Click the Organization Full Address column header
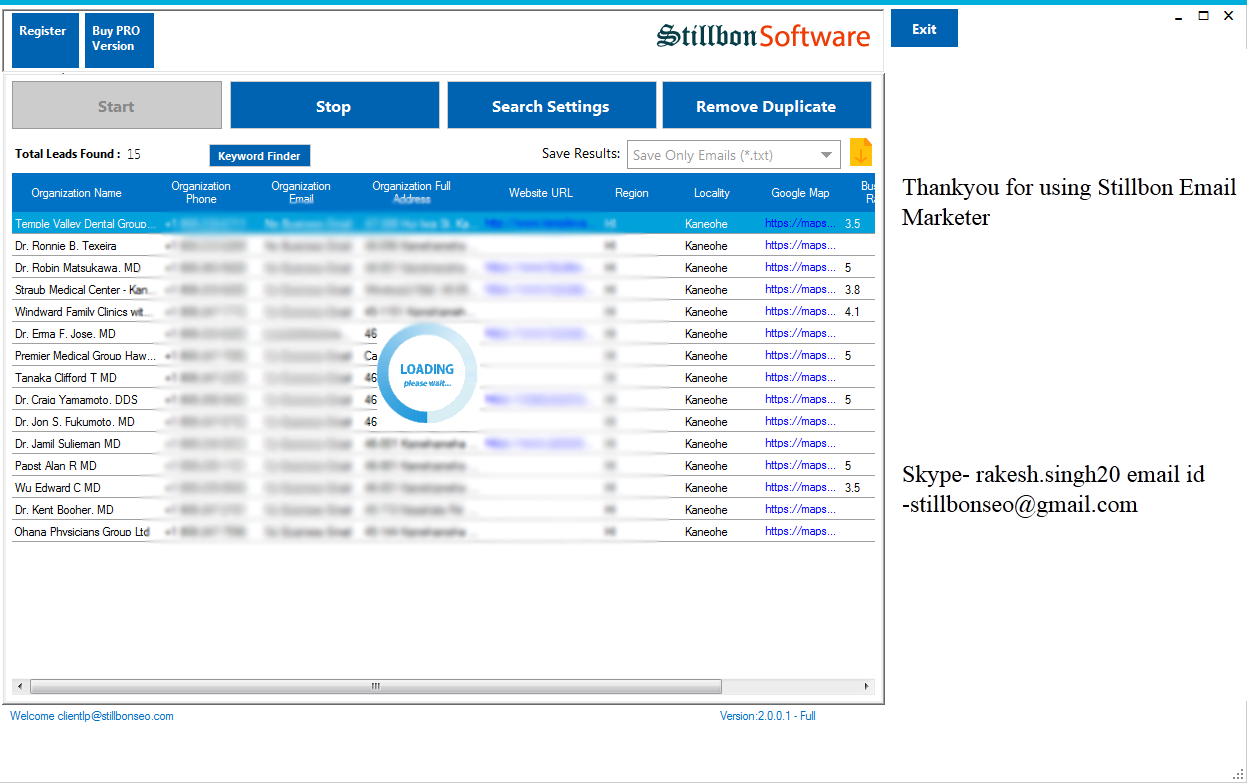The height and width of the screenshot is (783, 1247). click(412, 193)
